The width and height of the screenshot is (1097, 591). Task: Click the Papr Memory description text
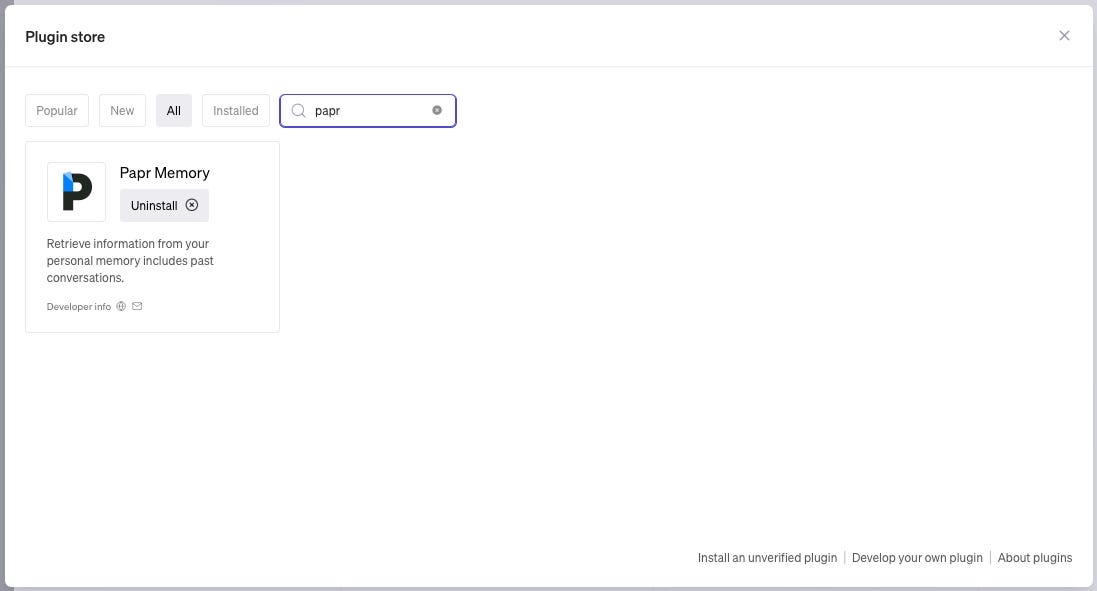[x=130, y=261]
